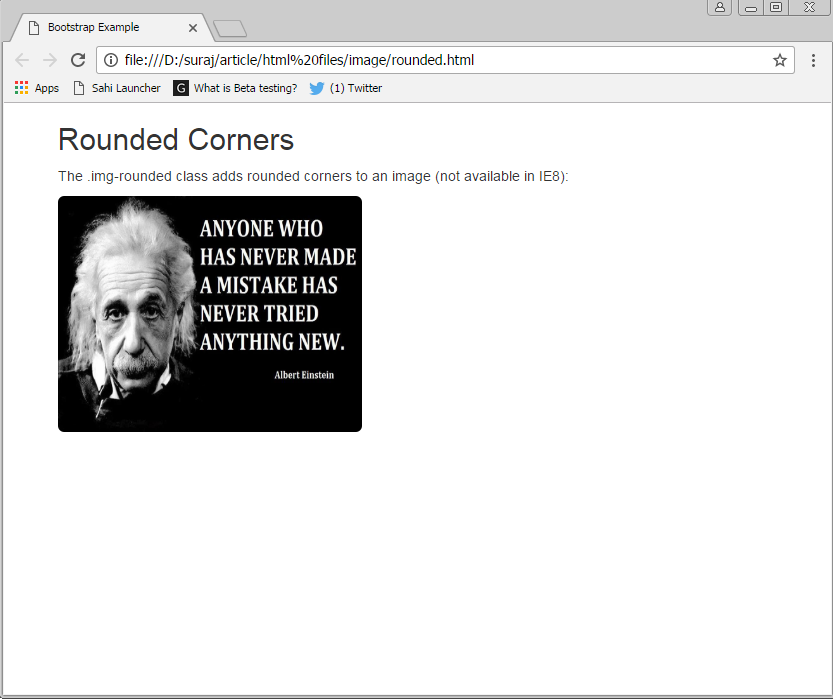Click the browser back arrow
This screenshot has height=699, width=833.
coord(22,60)
